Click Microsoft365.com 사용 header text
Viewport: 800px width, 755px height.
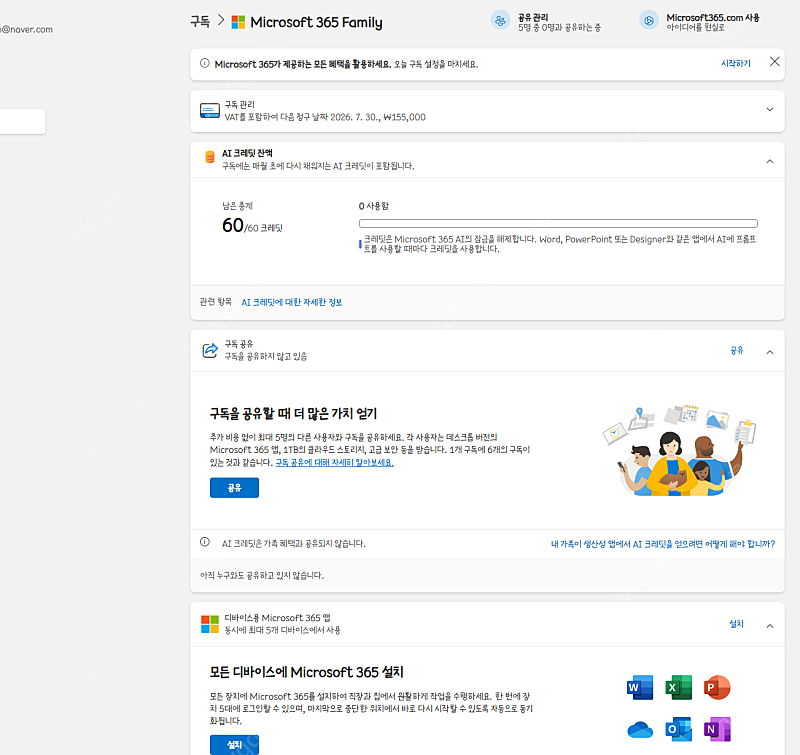point(713,17)
